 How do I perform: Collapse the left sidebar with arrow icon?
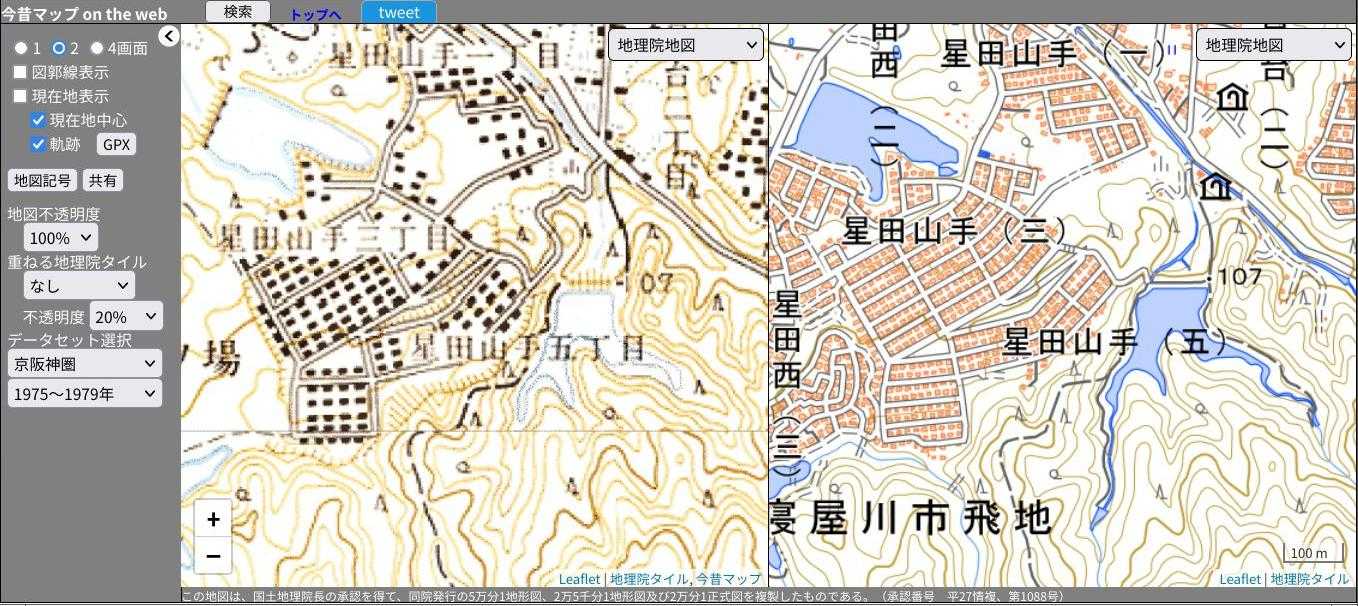169,37
